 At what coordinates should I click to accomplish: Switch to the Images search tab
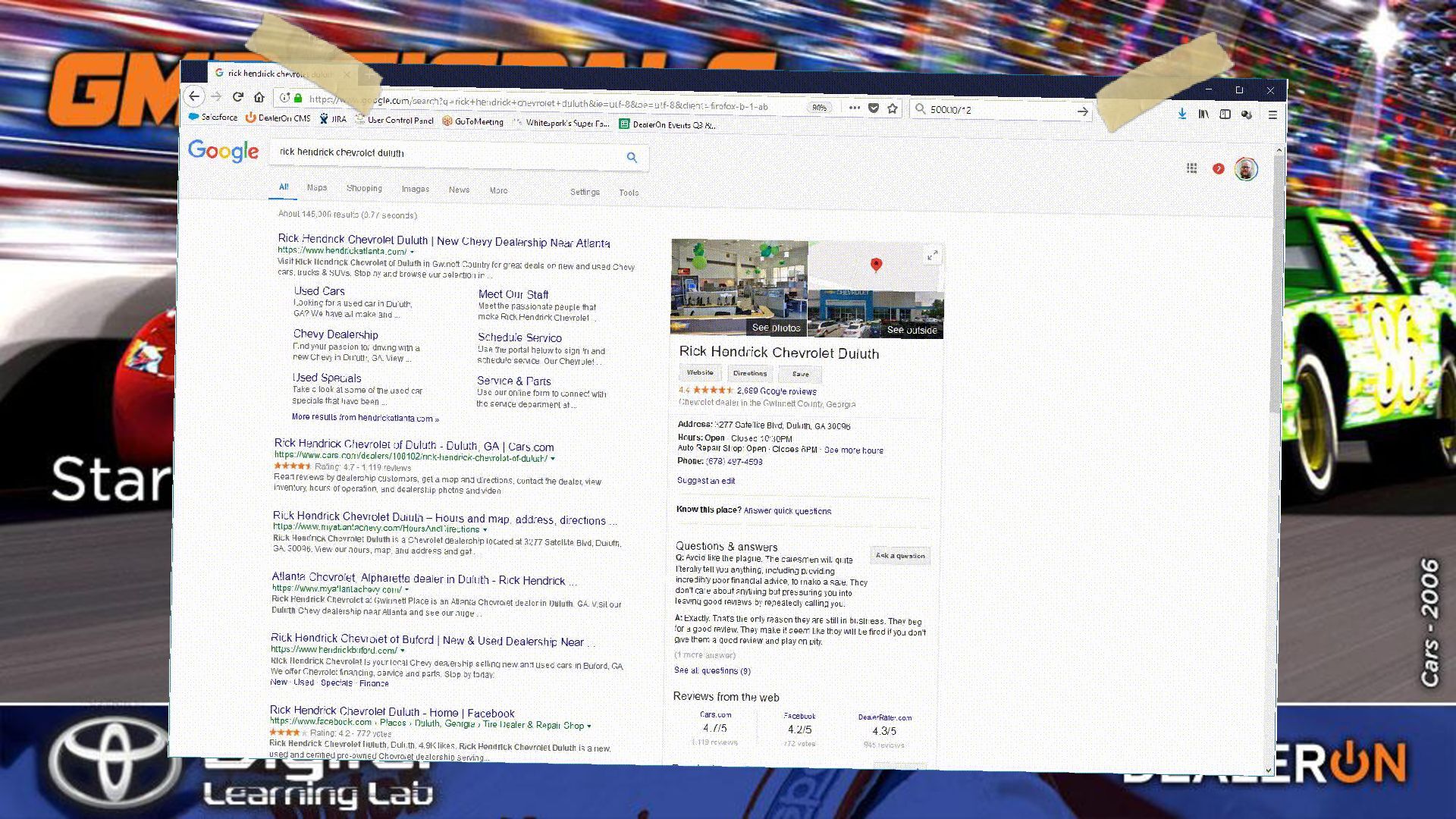point(415,189)
